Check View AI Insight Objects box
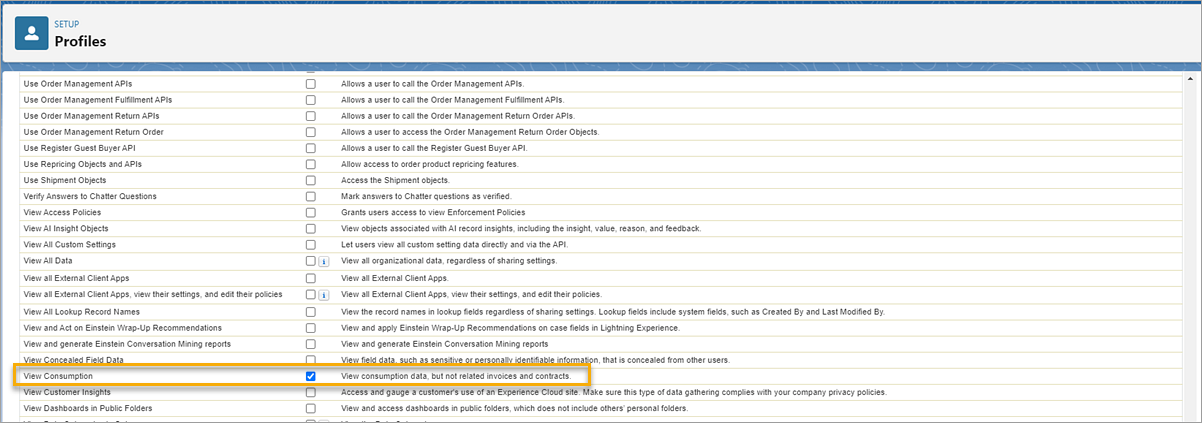The height and width of the screenshot is (423, 1202). point(310,229)
